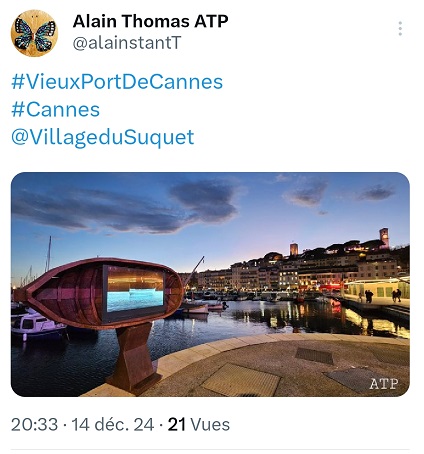View the 21 Vues count
Image resolution: width=424 pixels, height=454 pixels.
[199, 425]
